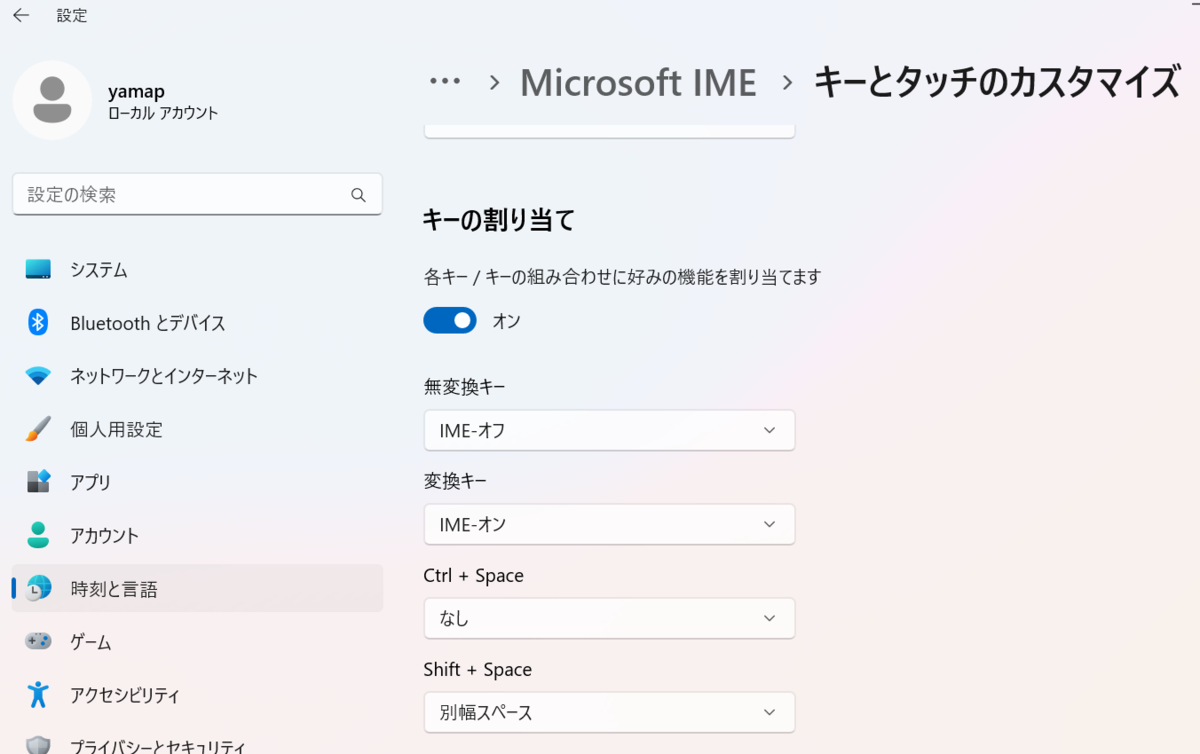The image size is (1200, 754).
Task: Open the 無変換キー dropdown
Action: click(x=609, y=430)
